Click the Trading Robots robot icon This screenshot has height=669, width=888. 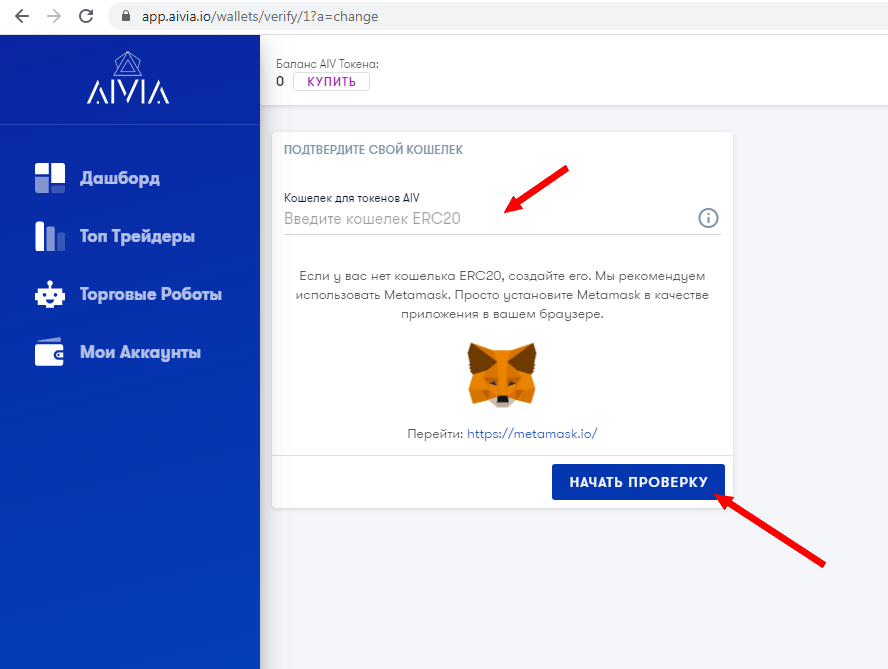point(50,294)
